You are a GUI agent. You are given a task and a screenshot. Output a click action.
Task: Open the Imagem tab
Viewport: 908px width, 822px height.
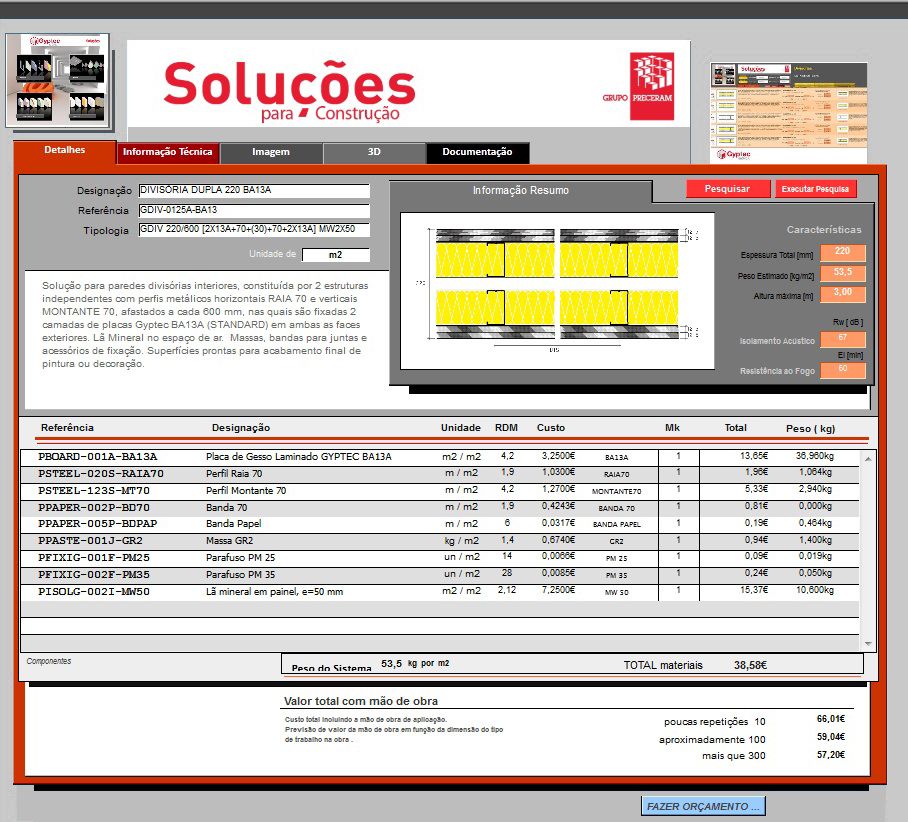coord(271,152)
